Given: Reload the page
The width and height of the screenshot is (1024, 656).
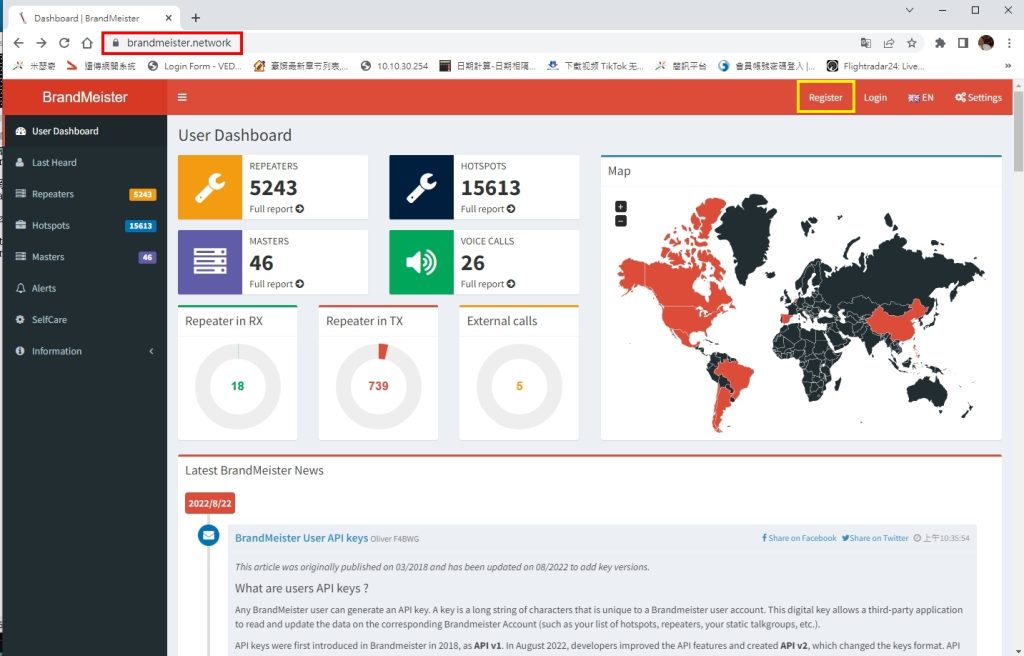Looking at the screenshot, I should point(64,42).
